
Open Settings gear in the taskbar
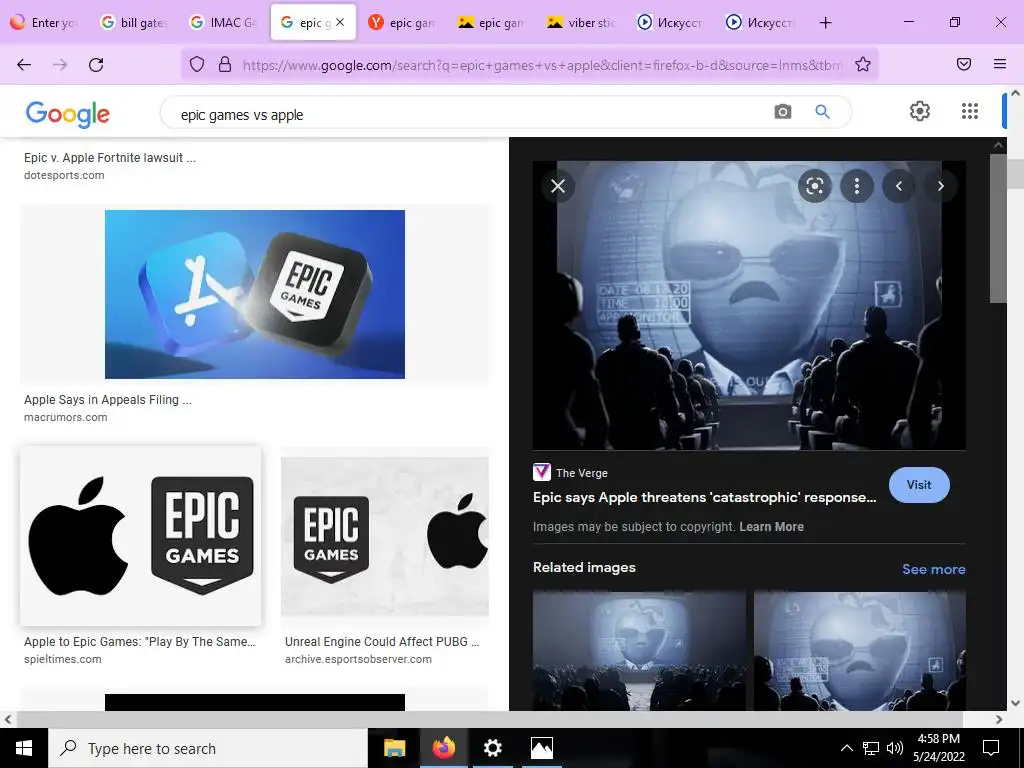[x=492, y=748]
